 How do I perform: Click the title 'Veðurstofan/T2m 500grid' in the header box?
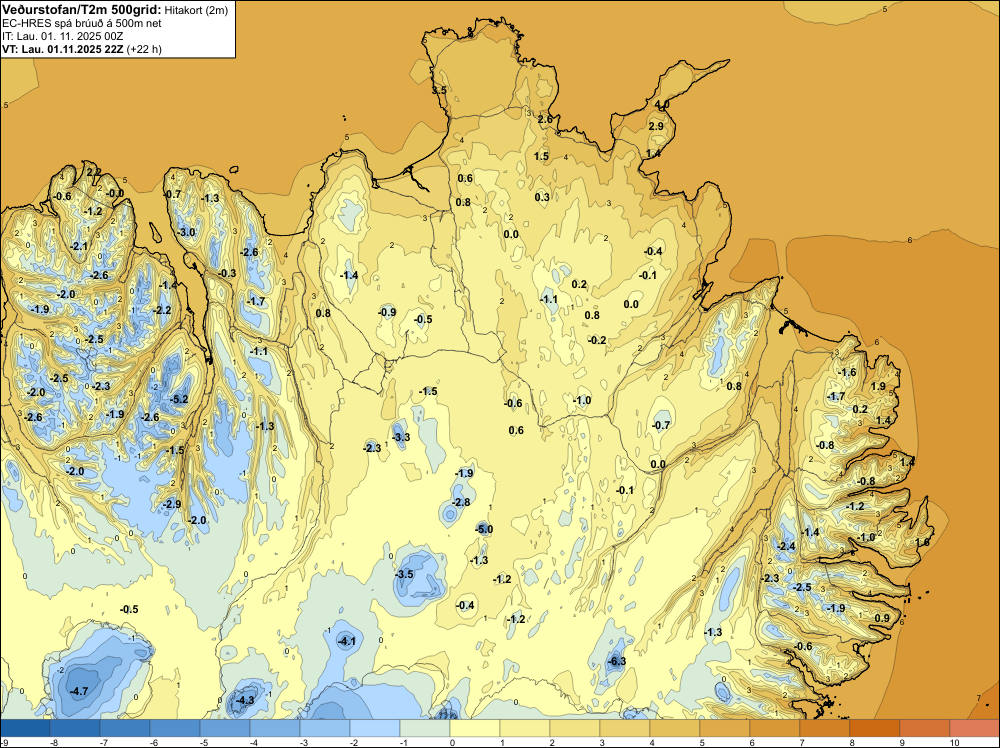pyautogui.click(x=81, y=10)
